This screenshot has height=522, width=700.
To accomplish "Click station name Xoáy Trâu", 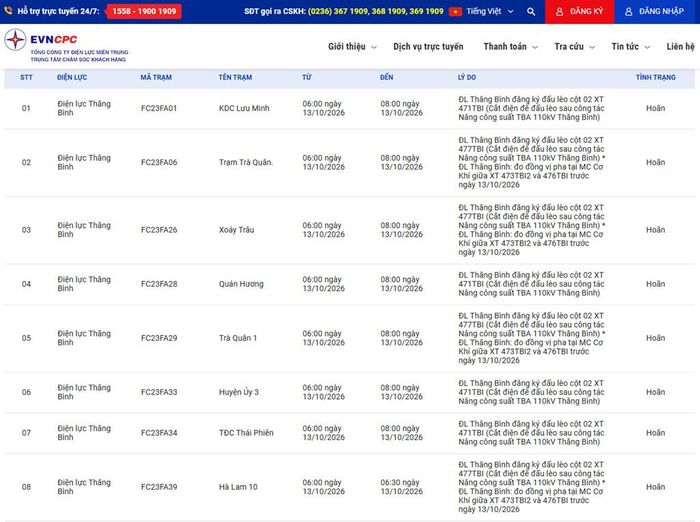I will click(x=237, y=230).
